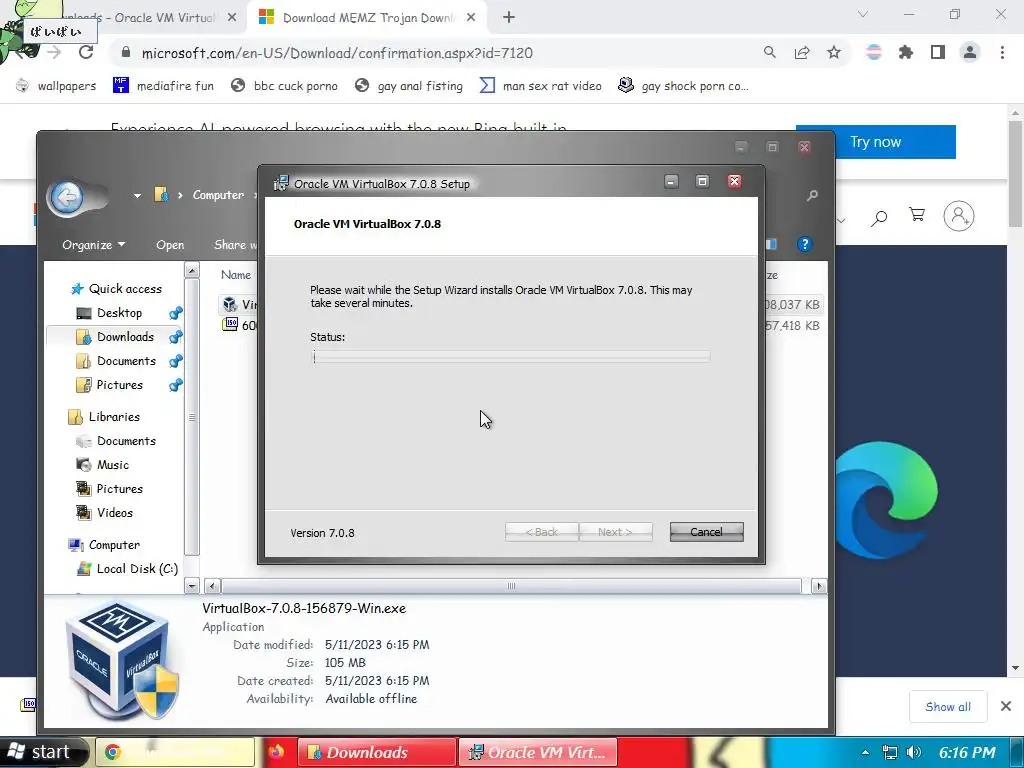Click the Explorer back arrow button
Viewport: 1024px width, 768px height.
tap(67, 196)
